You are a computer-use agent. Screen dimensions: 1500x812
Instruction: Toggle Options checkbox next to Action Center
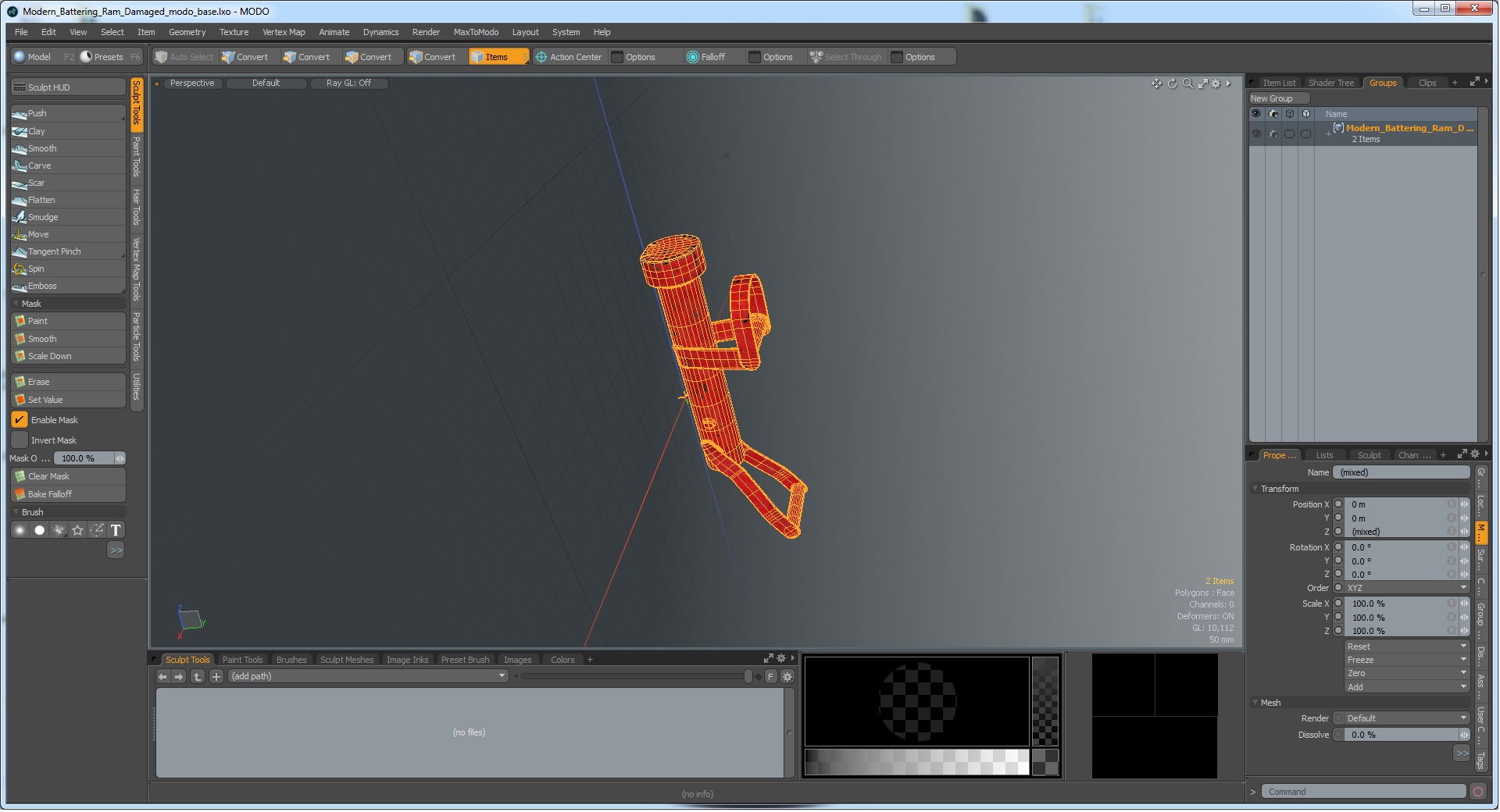point(617,57)
